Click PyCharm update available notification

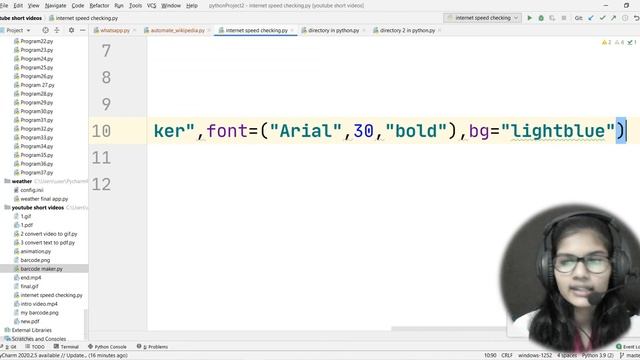coord(64,356)
